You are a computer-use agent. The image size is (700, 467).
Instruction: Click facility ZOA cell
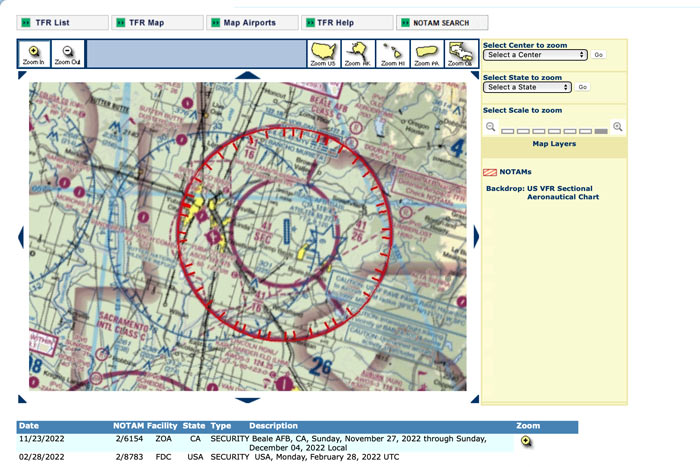click(163, 439)
